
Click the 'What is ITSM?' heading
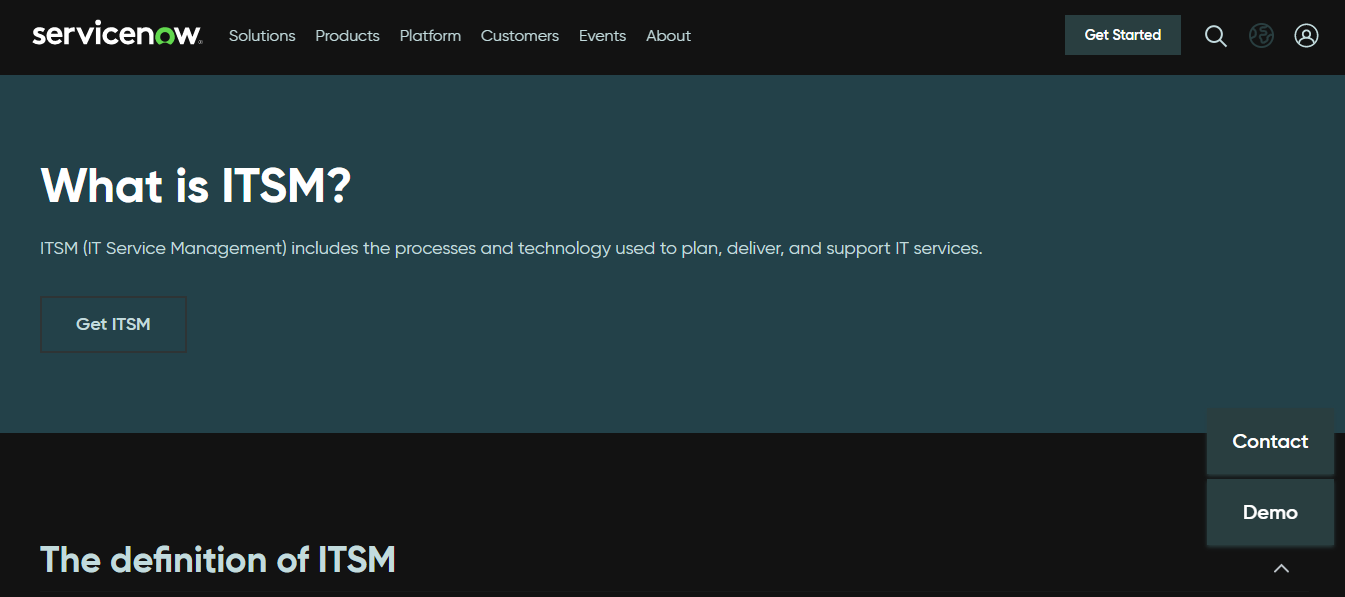(x=196, y=186)
